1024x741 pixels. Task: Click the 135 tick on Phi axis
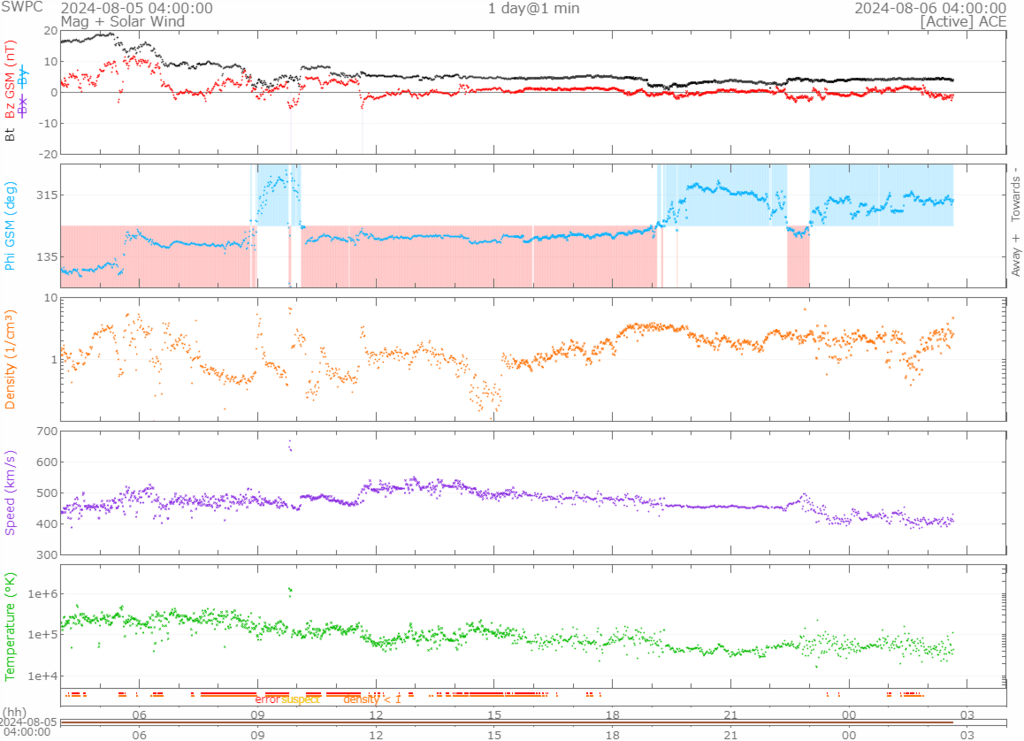(x=47, y=257)
